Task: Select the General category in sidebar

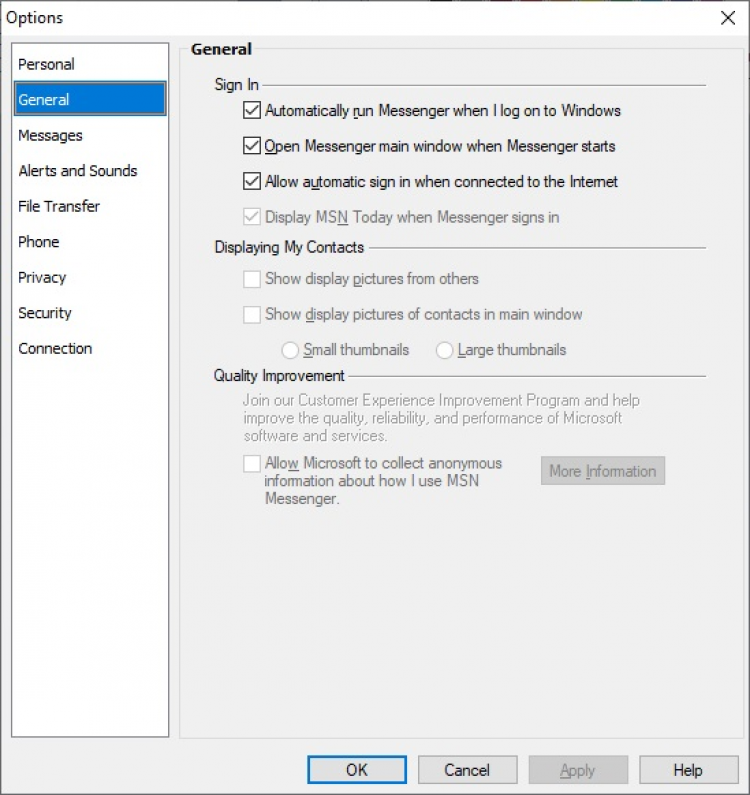Action: click(90, 98)
